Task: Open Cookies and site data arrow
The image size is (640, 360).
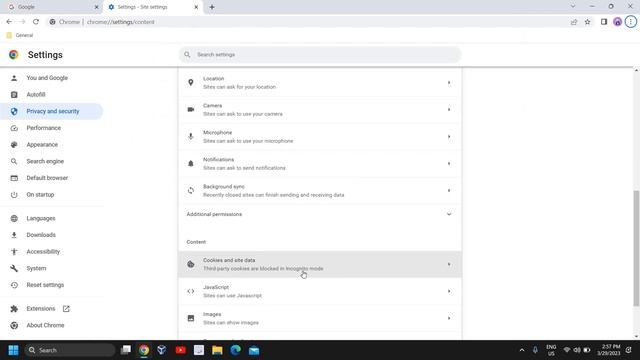Action: click(449, 264)
